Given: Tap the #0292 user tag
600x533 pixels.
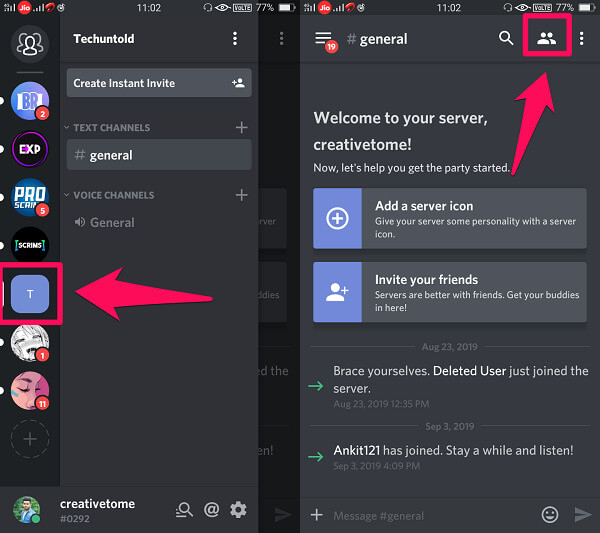Looking at the screenshot, I should pos(75,519).
